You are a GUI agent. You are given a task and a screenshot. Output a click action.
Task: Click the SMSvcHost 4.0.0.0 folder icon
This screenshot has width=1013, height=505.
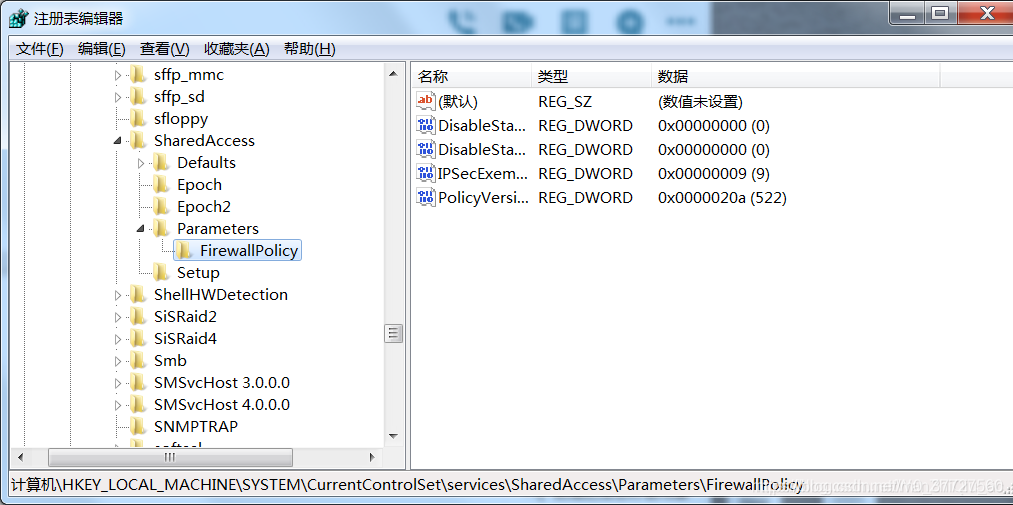pos(138,404)
